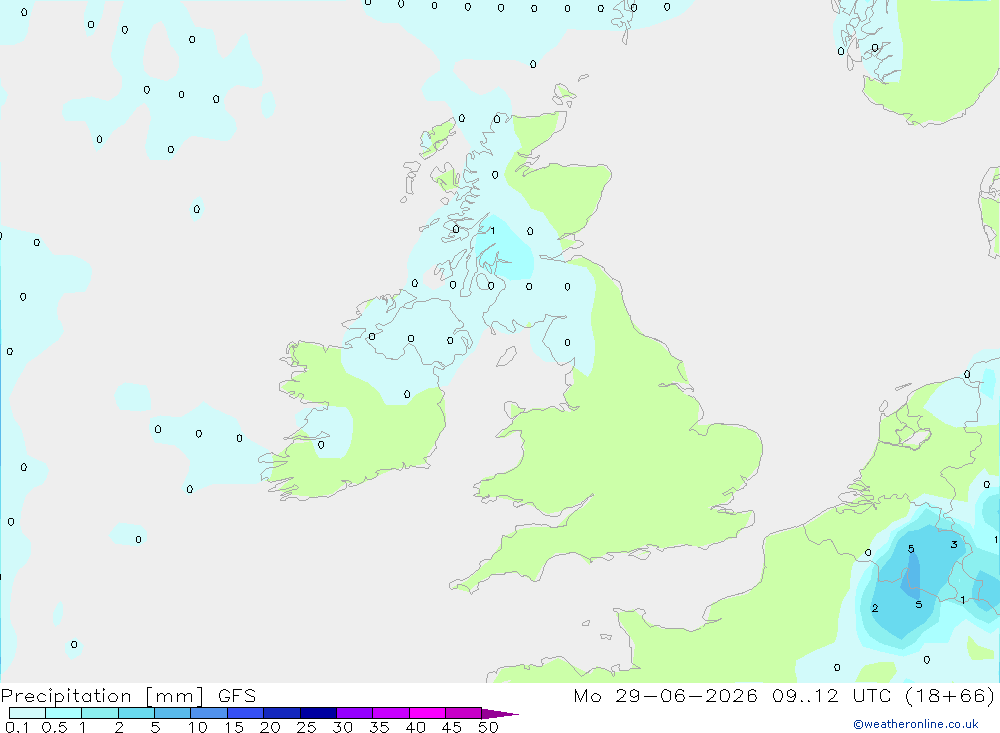Pick the 0.1–0.5 mm palest cyan legend swatch

coord(27,713)
